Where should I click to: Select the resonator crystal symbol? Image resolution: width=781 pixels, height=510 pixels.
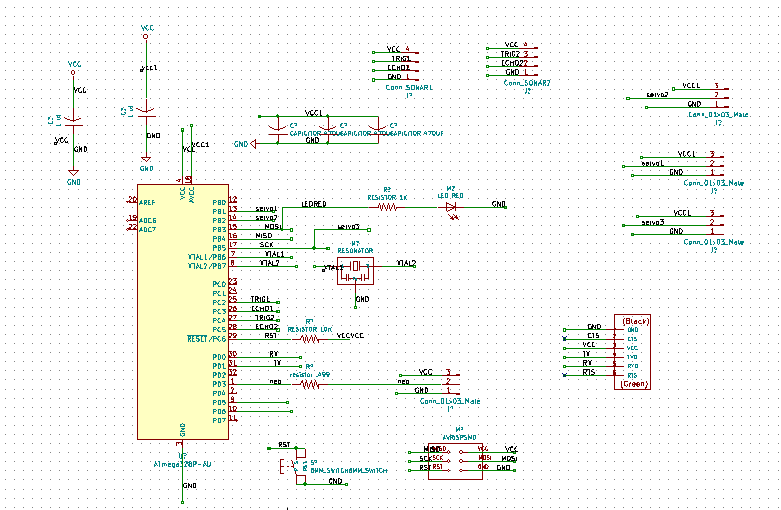click(355, 271)
